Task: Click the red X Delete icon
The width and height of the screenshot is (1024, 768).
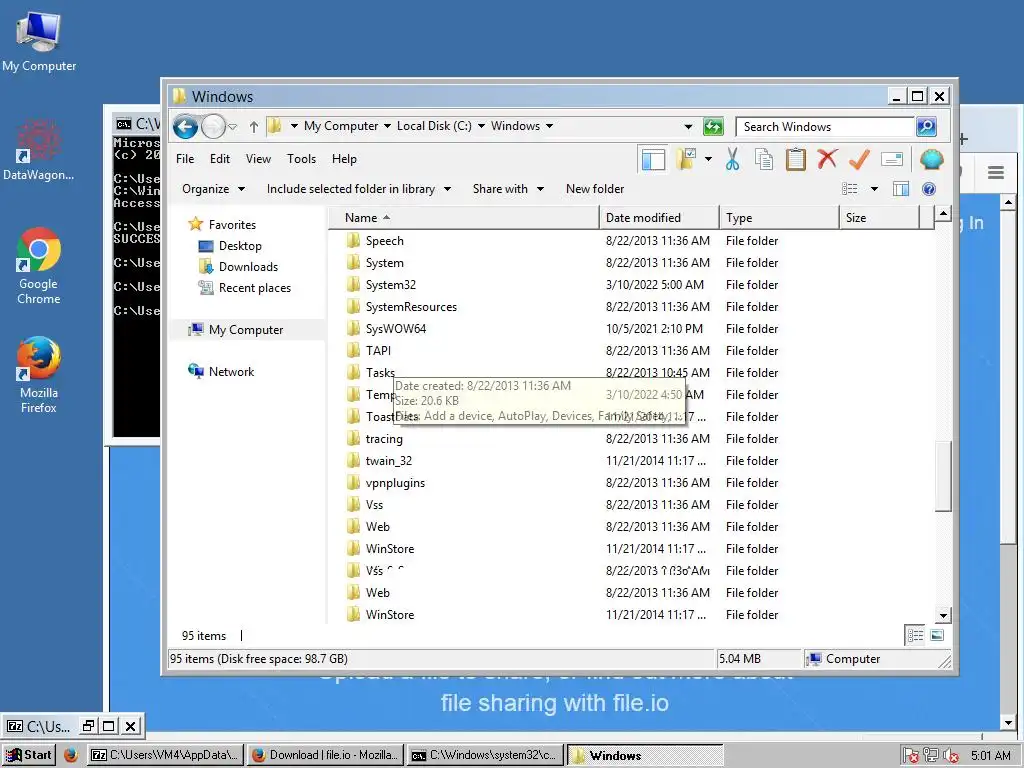Action: click(x=827, y=159)
